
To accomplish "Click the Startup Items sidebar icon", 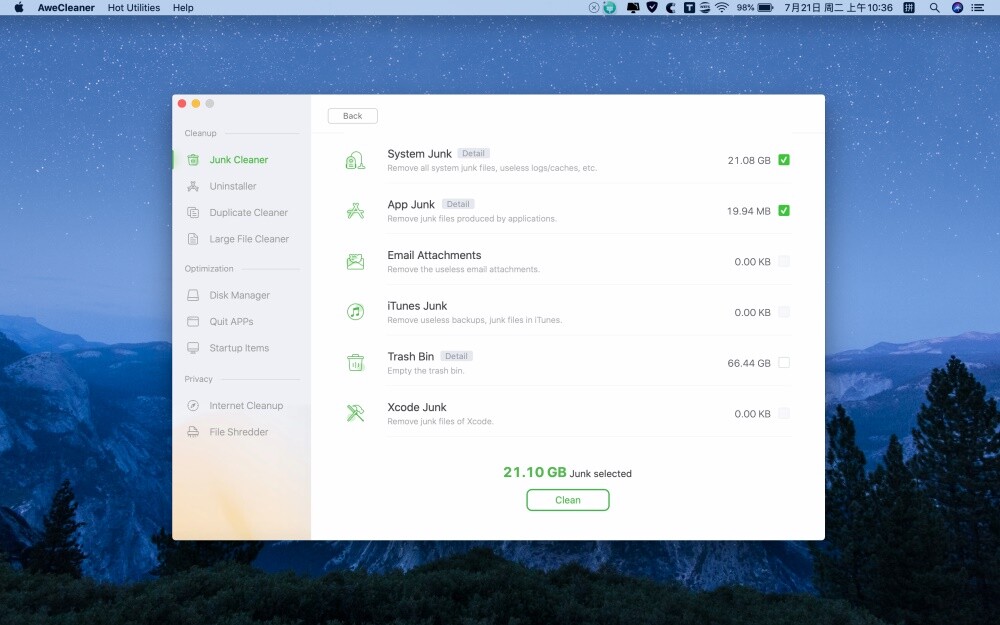I will click(193, 348).
